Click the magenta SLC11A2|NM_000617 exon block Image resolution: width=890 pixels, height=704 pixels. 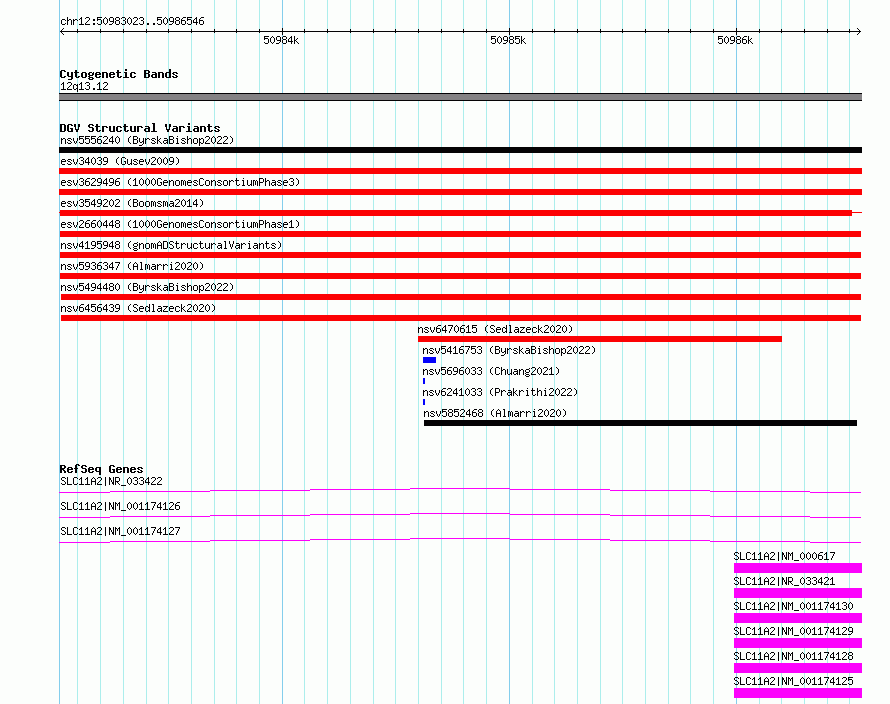798,568
